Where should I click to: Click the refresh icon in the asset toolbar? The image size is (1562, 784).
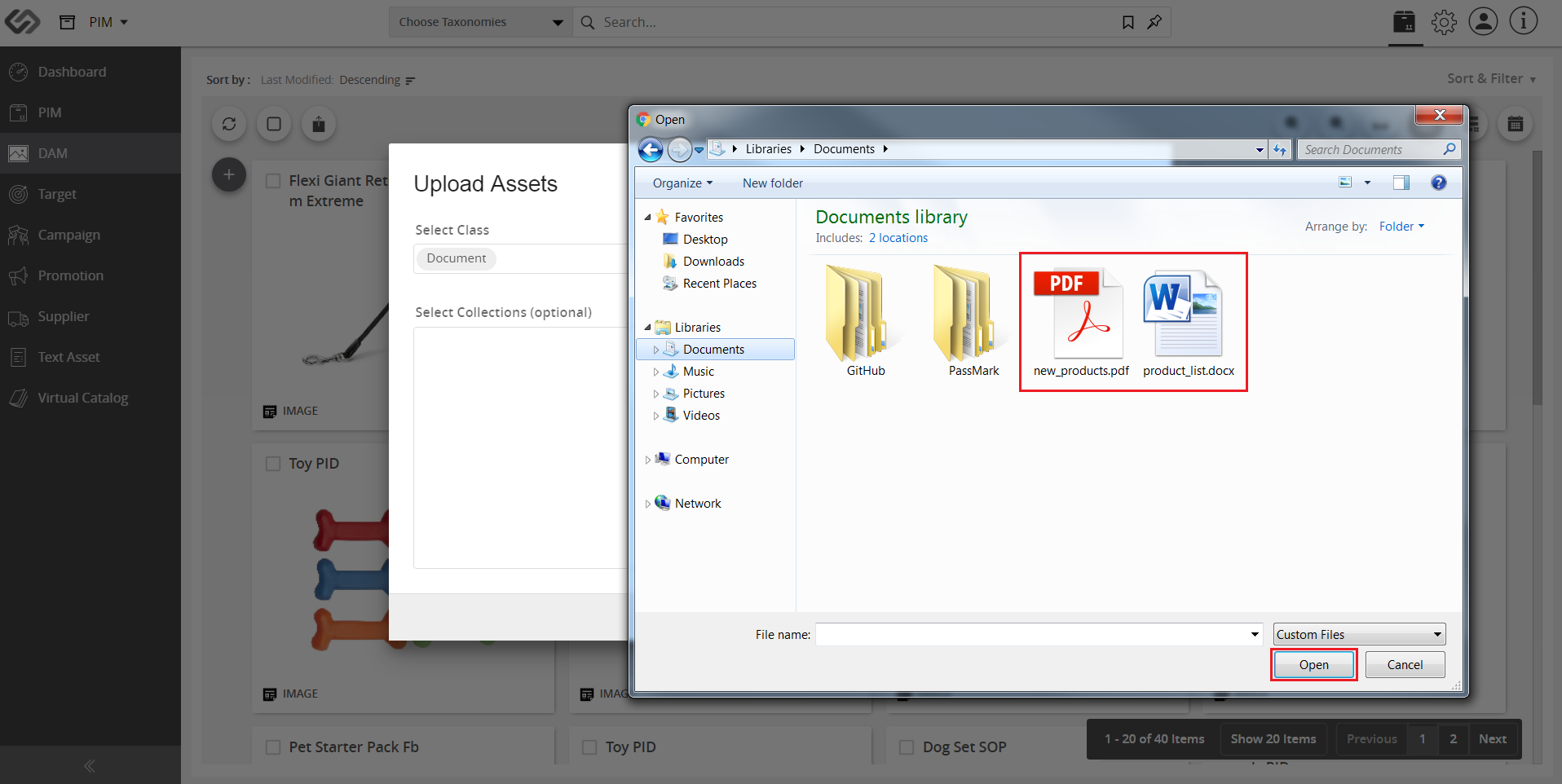click(x=229, y=124)
